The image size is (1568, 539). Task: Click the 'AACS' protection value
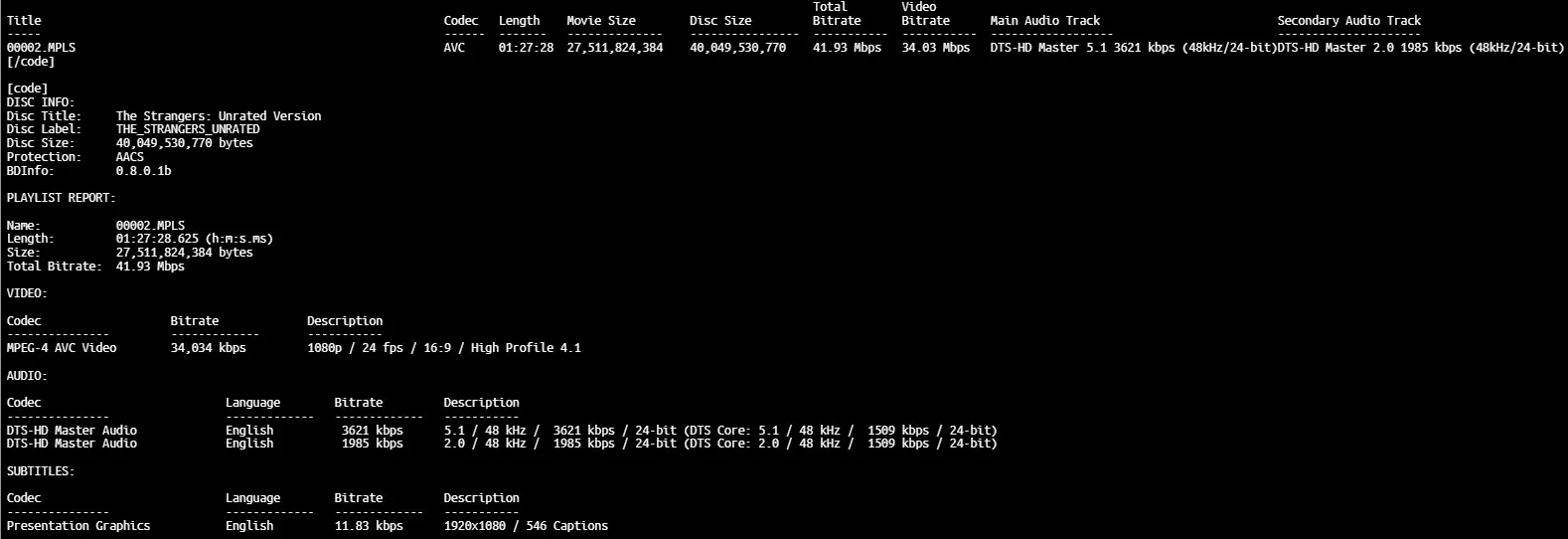pyautogui.click(x=130, y=157)
